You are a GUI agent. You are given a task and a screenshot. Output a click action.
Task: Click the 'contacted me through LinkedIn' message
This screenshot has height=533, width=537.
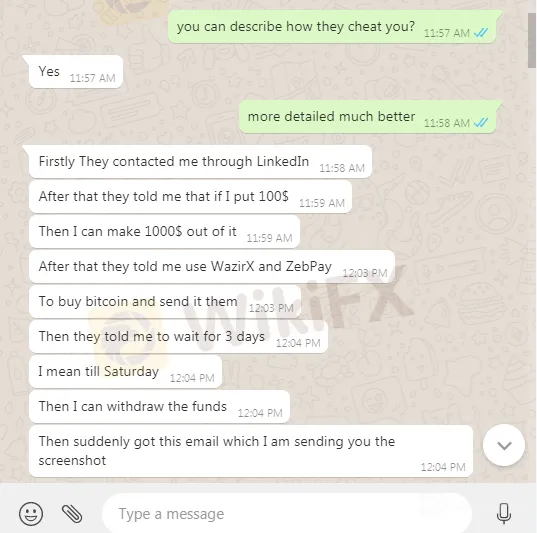coord(200,162)
